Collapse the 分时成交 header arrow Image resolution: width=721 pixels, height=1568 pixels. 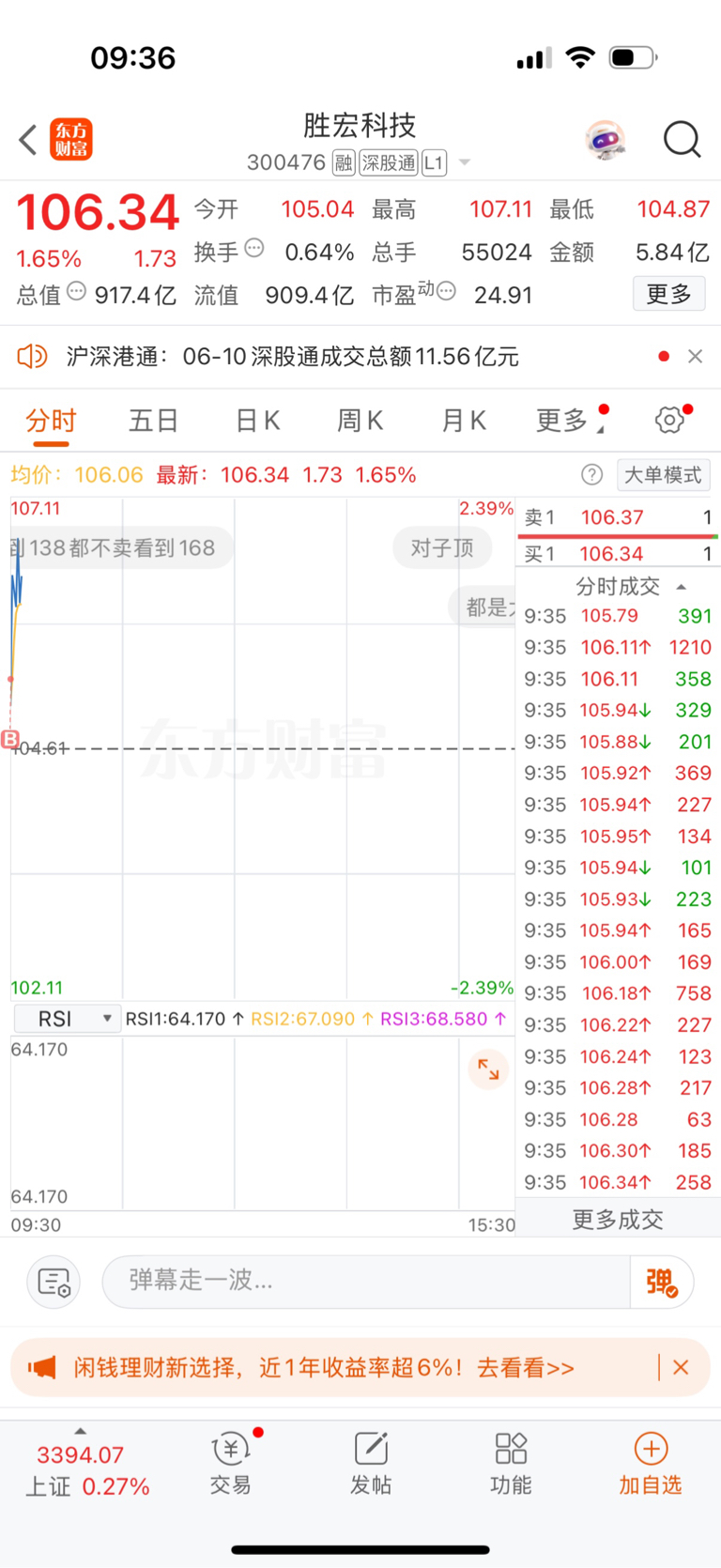tap(682, 587)
